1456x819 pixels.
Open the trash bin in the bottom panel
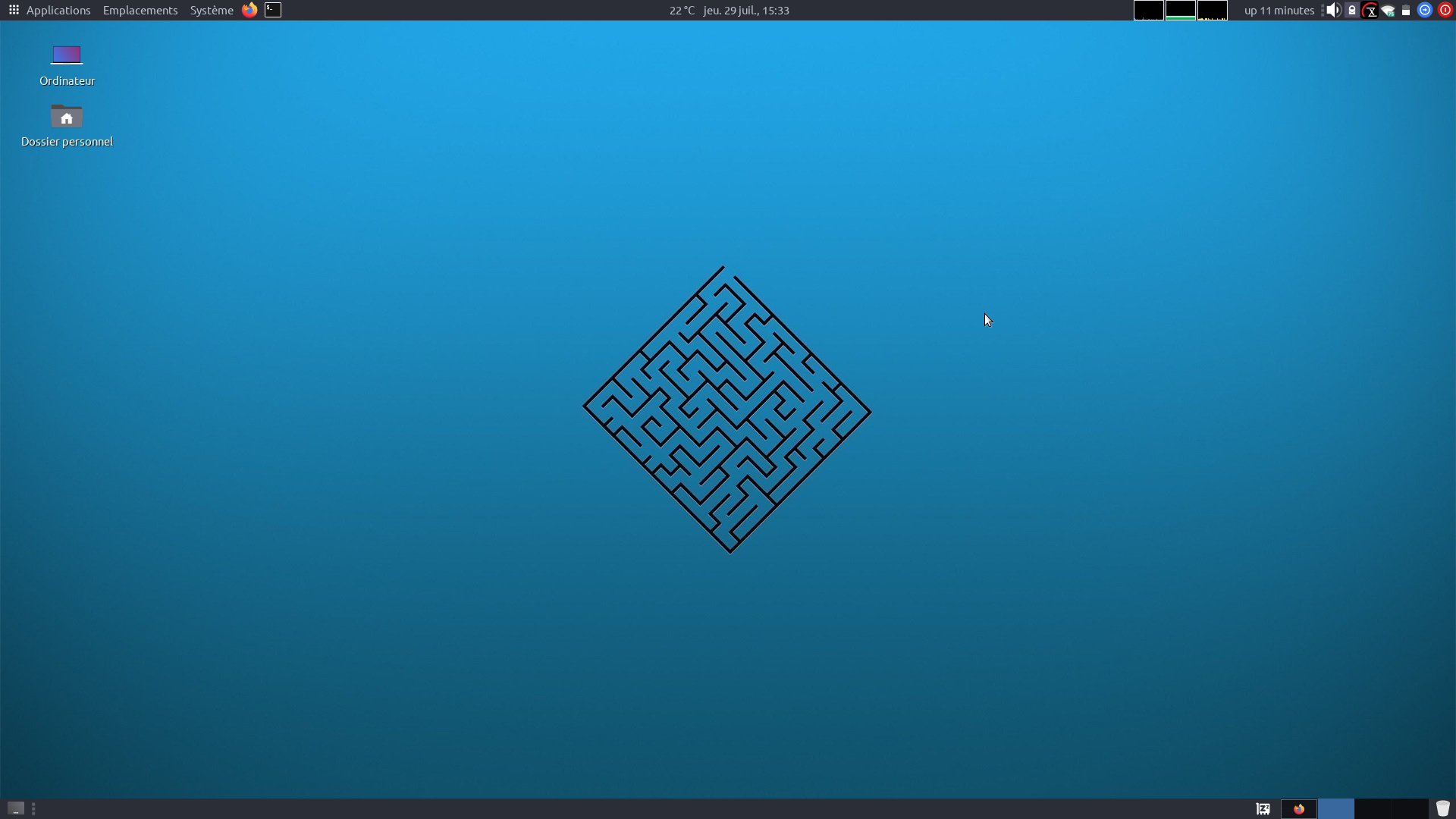[1442, 808]
